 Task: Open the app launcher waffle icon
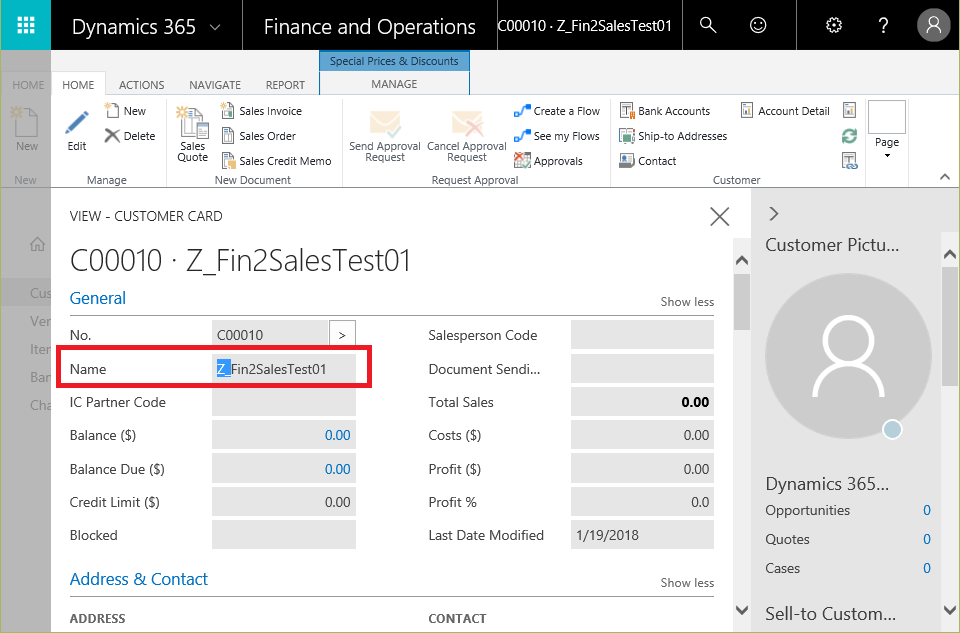pyautogui.click(x=26, y=25)
